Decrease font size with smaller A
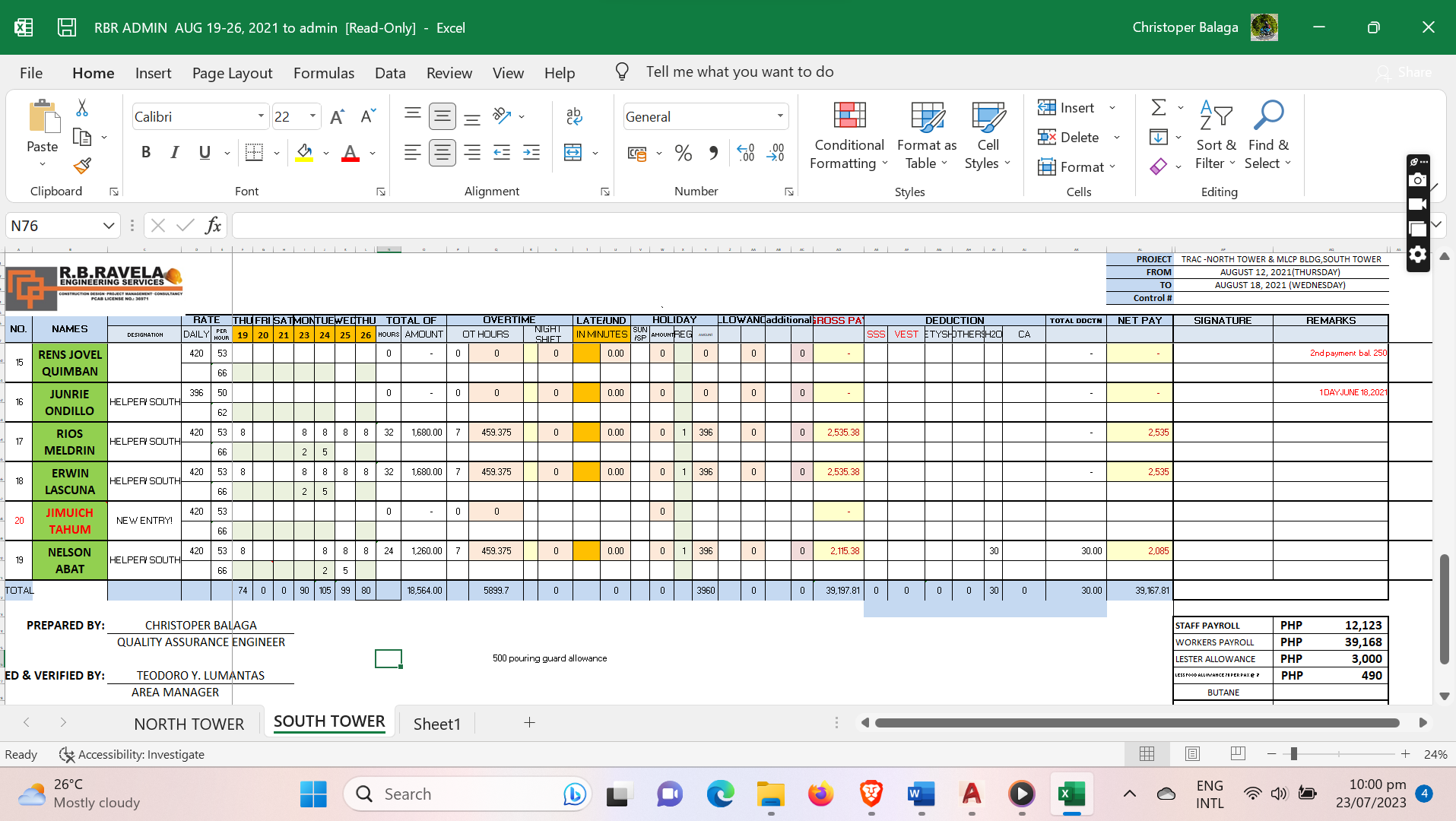 point(368,116)
